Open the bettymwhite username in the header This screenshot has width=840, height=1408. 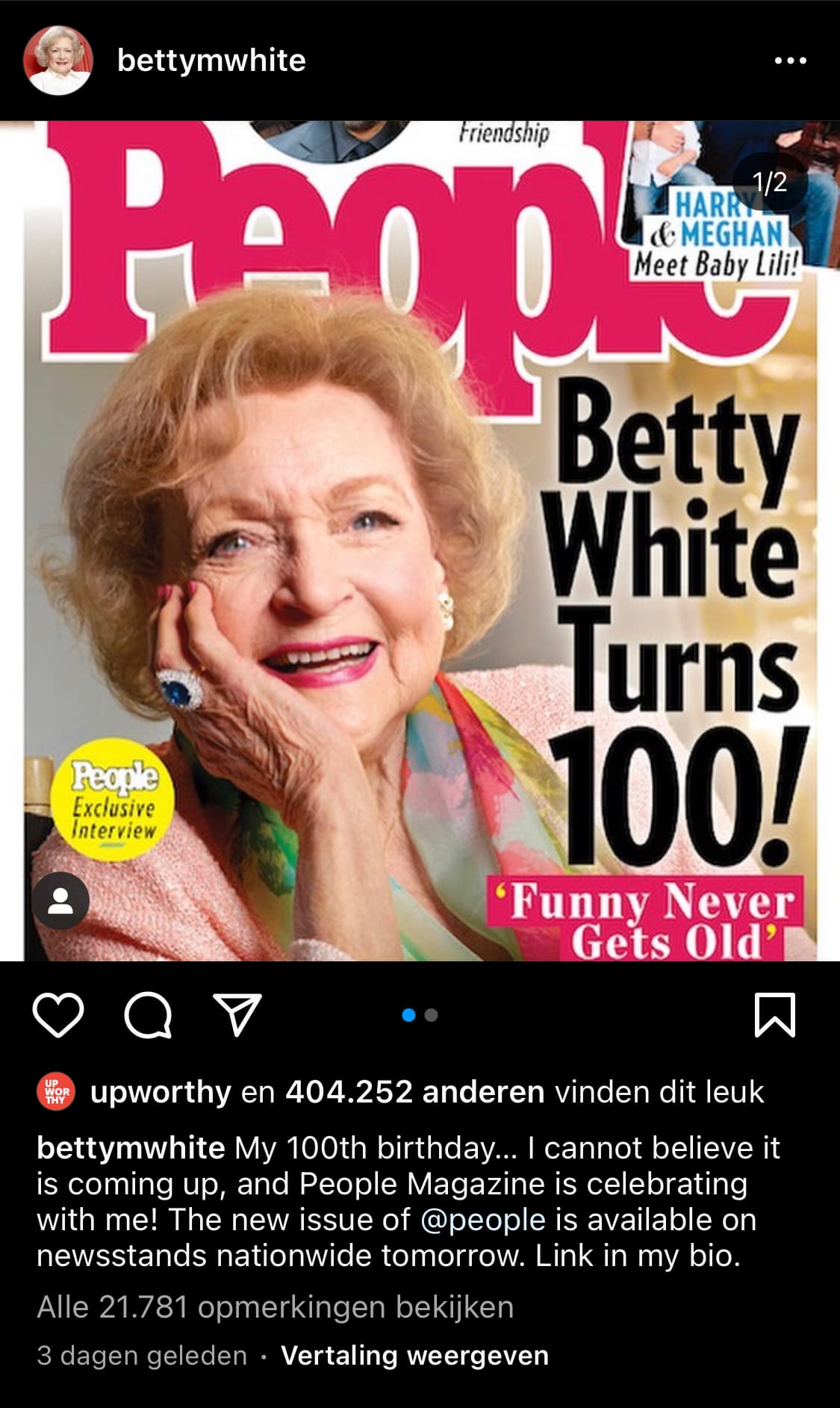pyautogui.click(x=211, y=61)
